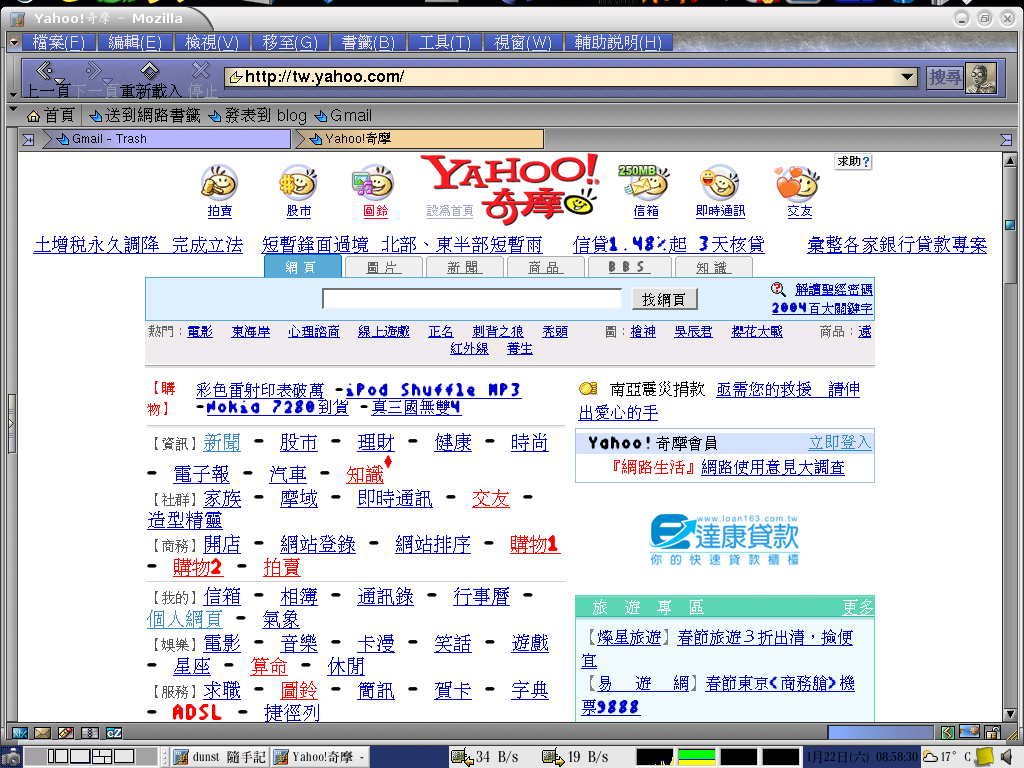Image resolution: width=1024 pixels, height=768 pixels.
Task: Open the stock market (股市) icon
Action: pos(298,183)
